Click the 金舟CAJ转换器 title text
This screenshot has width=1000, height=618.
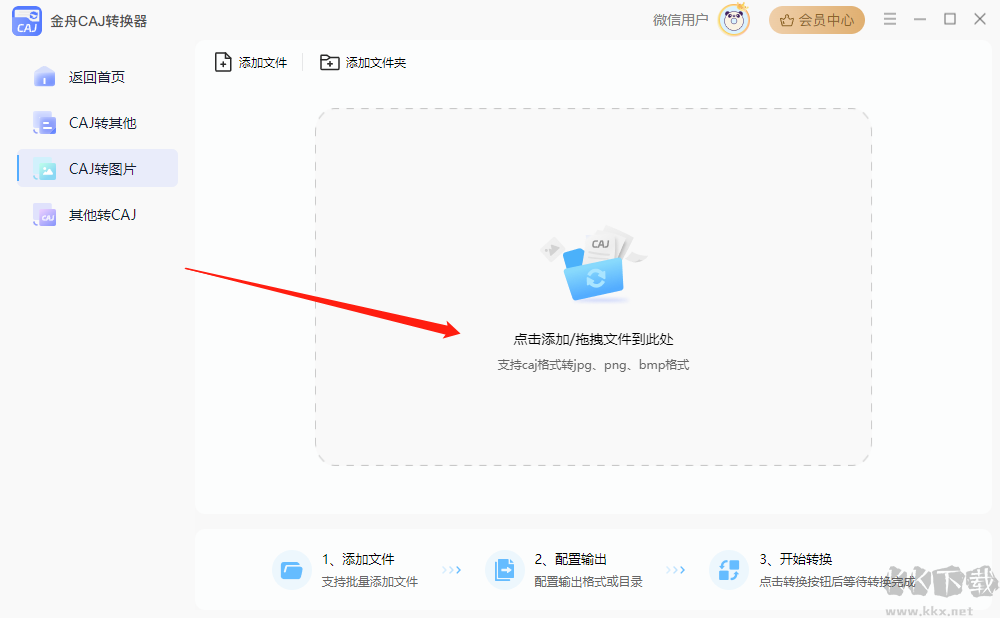tap(99, 21)
